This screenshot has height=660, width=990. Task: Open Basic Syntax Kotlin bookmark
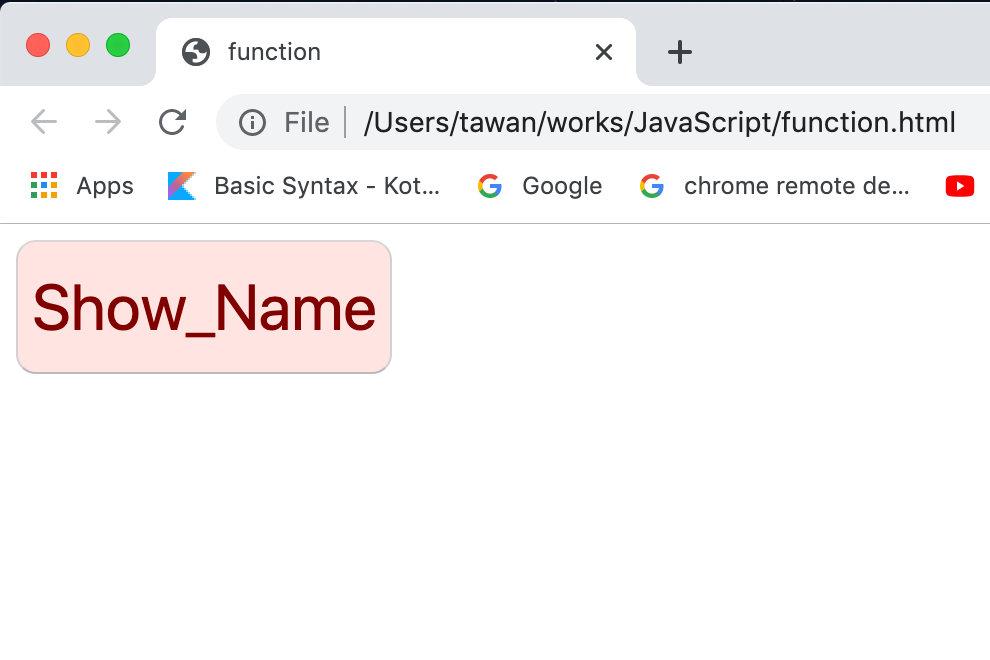click(304, 186)
